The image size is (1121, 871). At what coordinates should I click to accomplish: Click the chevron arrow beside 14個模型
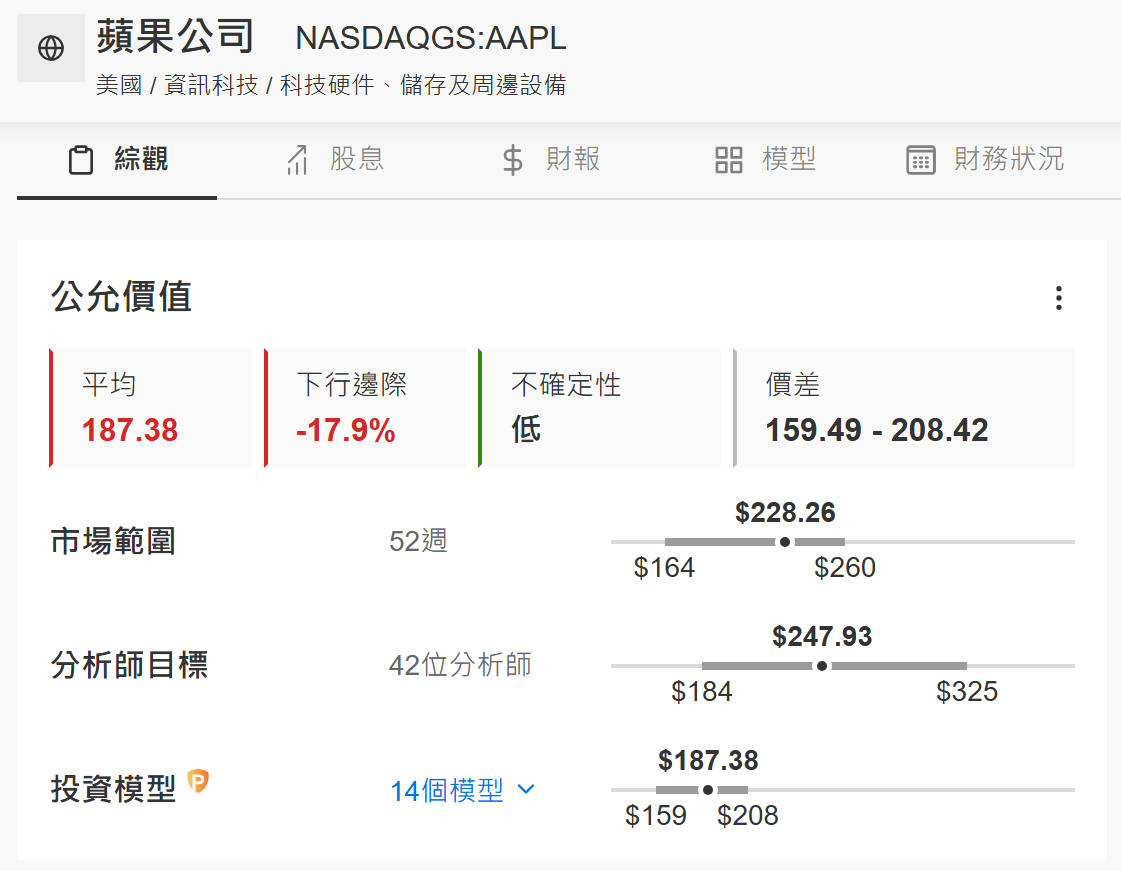(x=526, y=790)
